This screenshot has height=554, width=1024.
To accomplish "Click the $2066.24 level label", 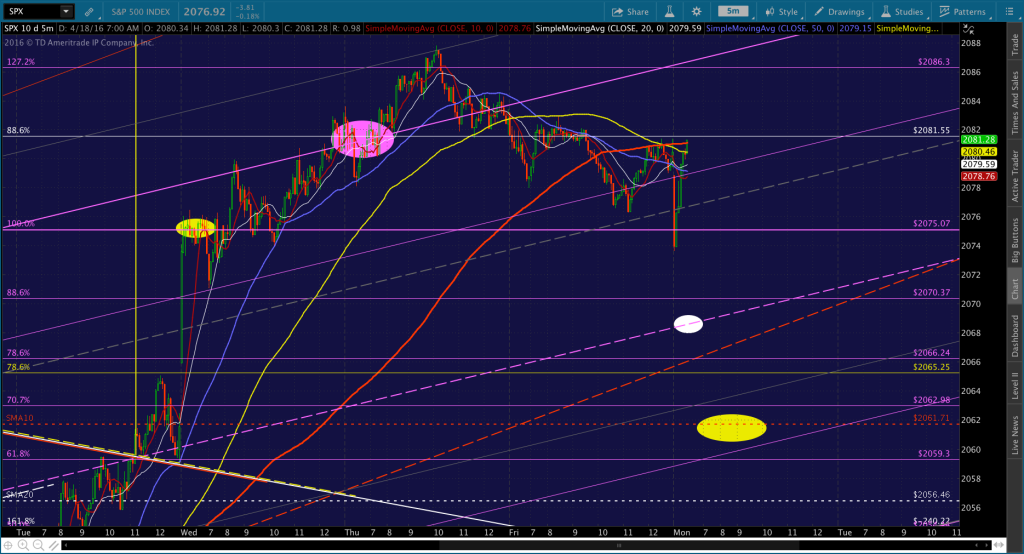I will 932,353.
